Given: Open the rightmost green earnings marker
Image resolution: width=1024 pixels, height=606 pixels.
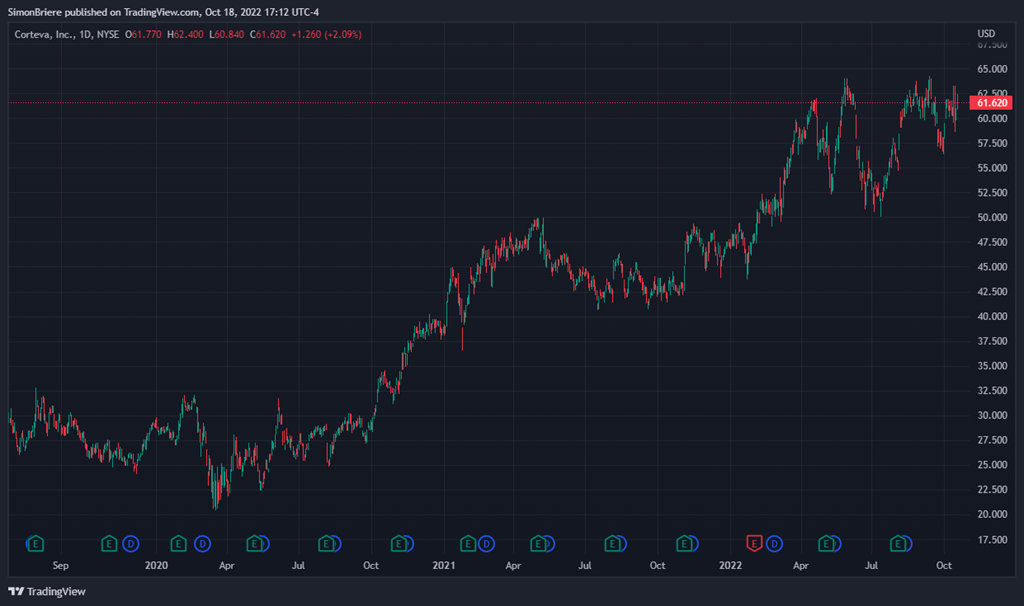Looking at the screenshot, I should (899, 543).
